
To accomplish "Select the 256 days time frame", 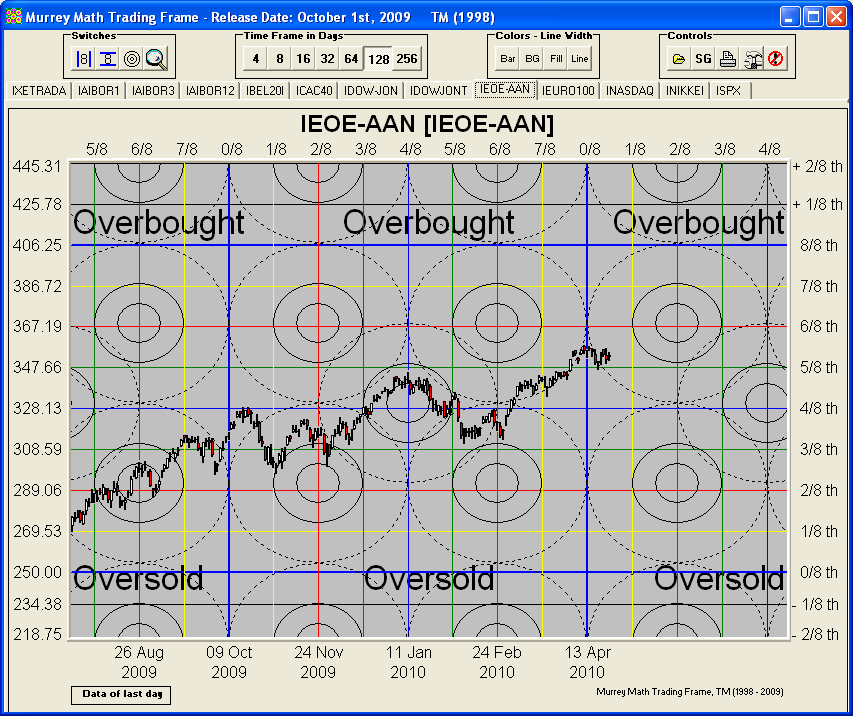I will pos(406,59).
